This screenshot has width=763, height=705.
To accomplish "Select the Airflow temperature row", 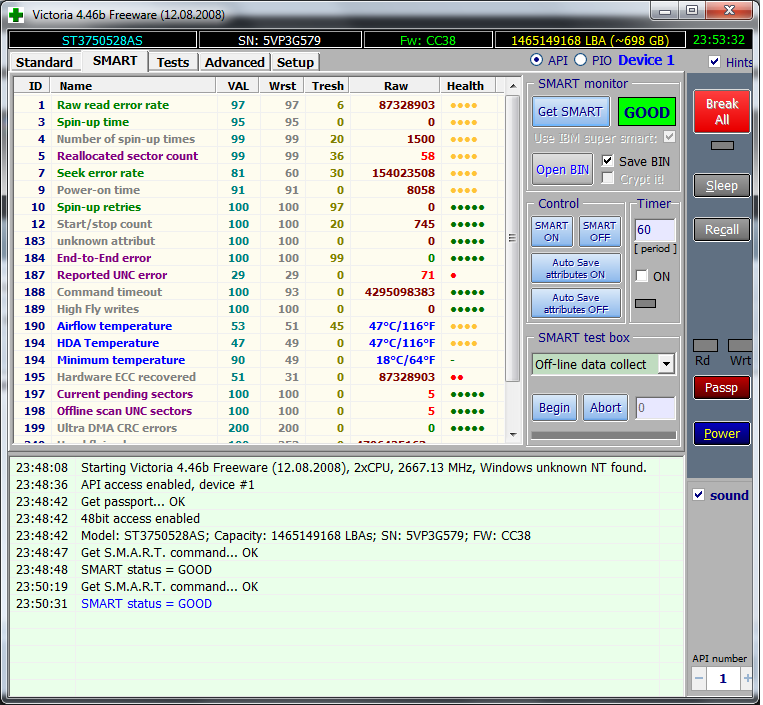I will pyautogui.click(x=258, y=326).
